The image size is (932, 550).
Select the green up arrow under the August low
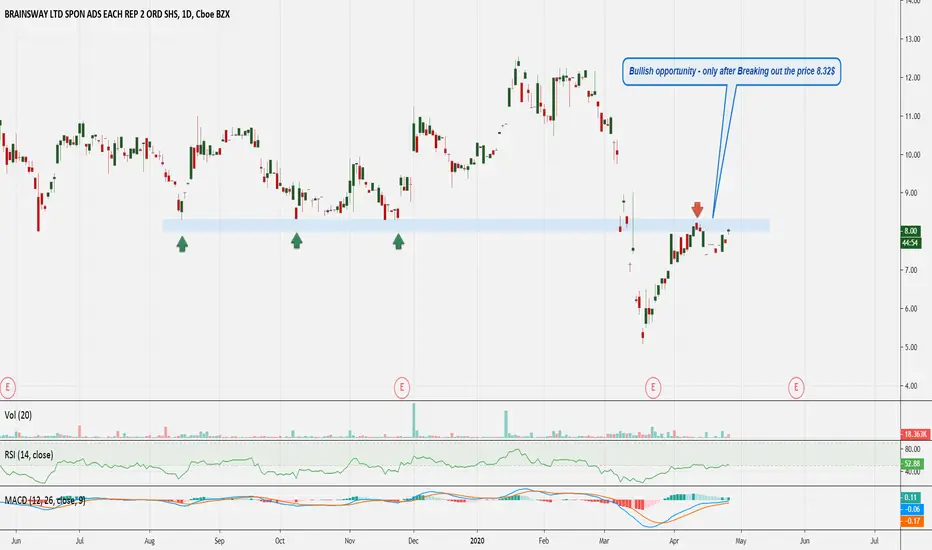click(x=182, y=243)
